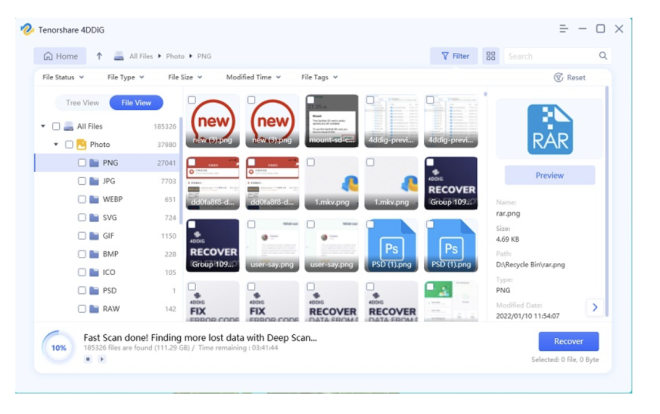The width and height of the screenshot is (660, 414).
Task: Tick the SVG folder checkbox
Action: (x=82, y=218)
